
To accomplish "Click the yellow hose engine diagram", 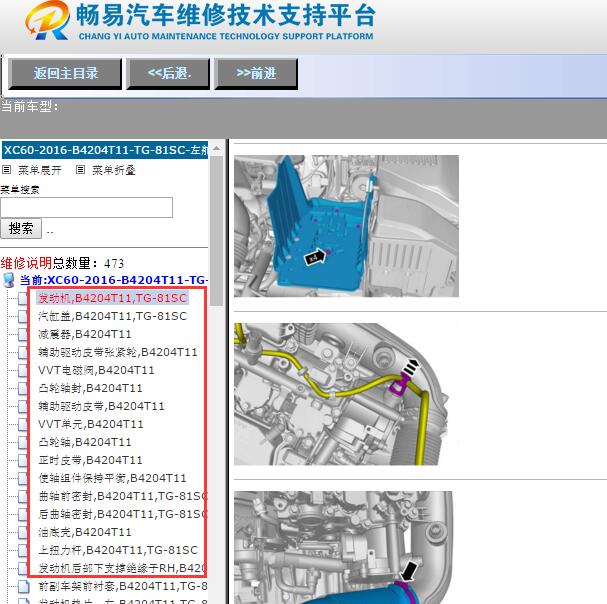I will coord(341,394).
